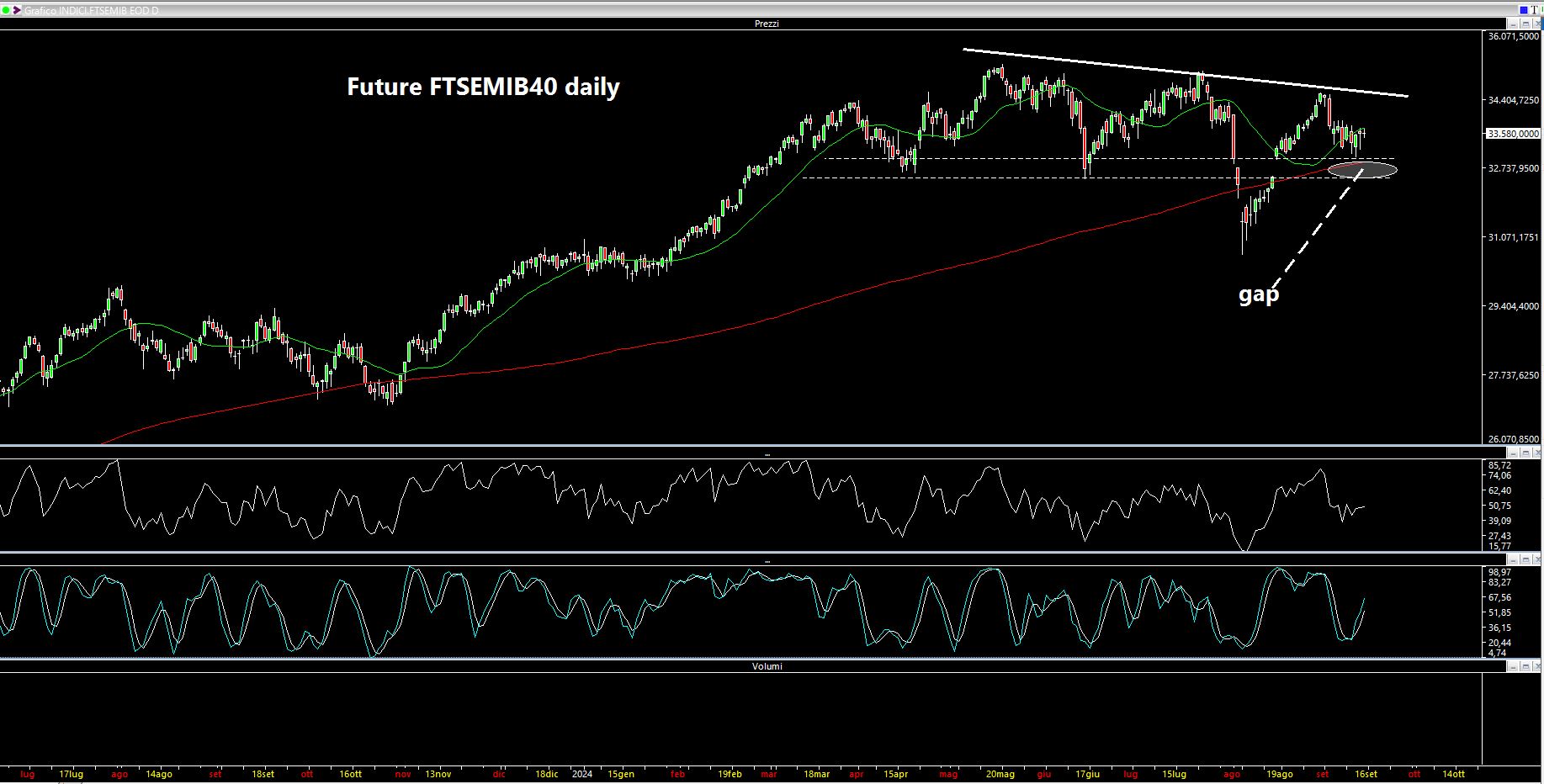Minimize the Volumi panel
The height and width of the screenshot is (784, 1544).
click(x=1513, y=666)
